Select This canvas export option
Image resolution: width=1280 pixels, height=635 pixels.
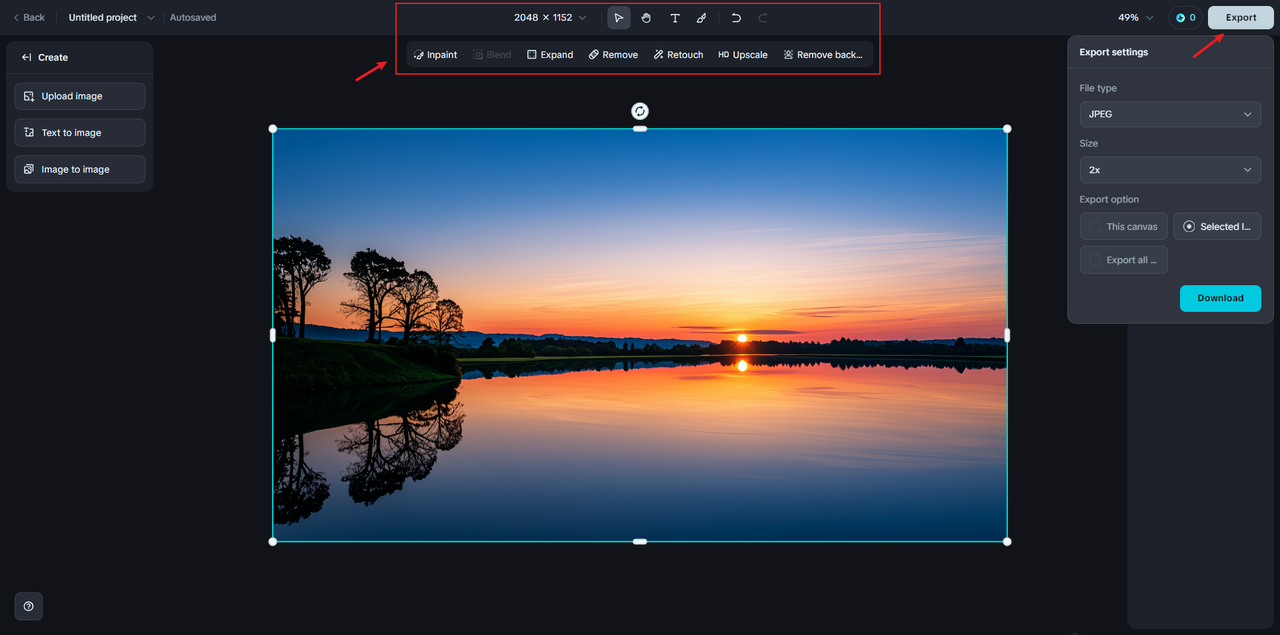(1124, 227)
